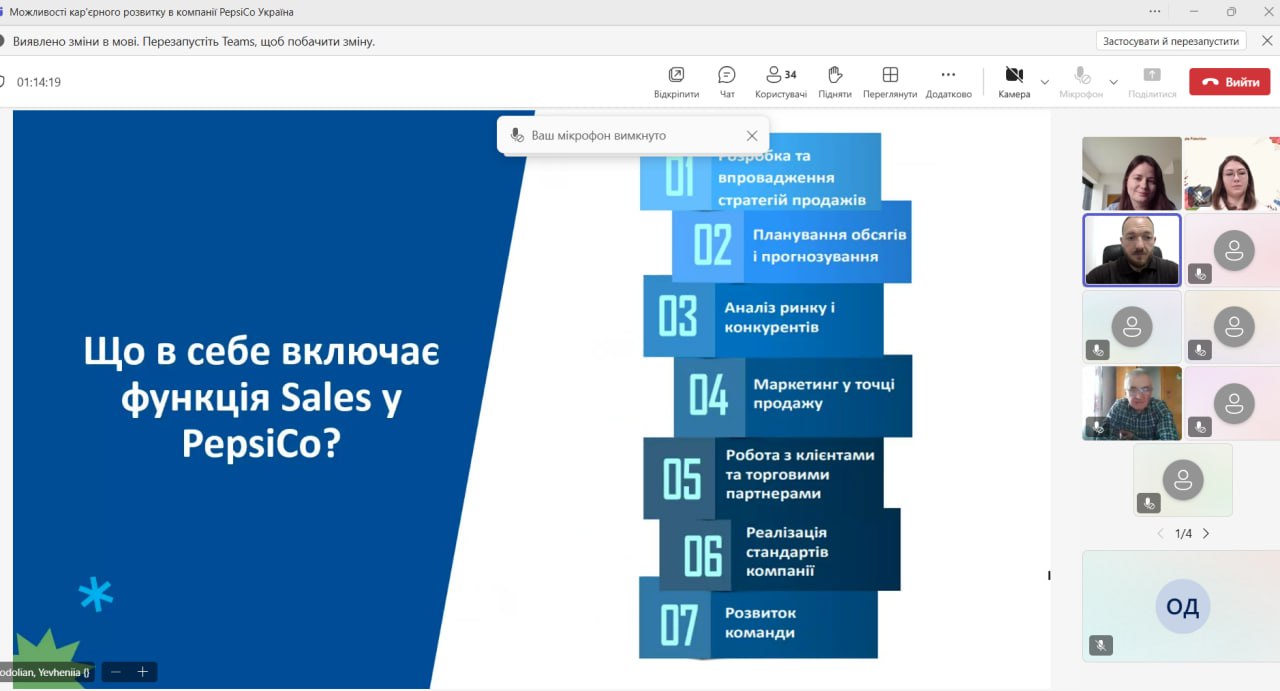Dismiss the microphone muted notification

click(x=752, y=136)
